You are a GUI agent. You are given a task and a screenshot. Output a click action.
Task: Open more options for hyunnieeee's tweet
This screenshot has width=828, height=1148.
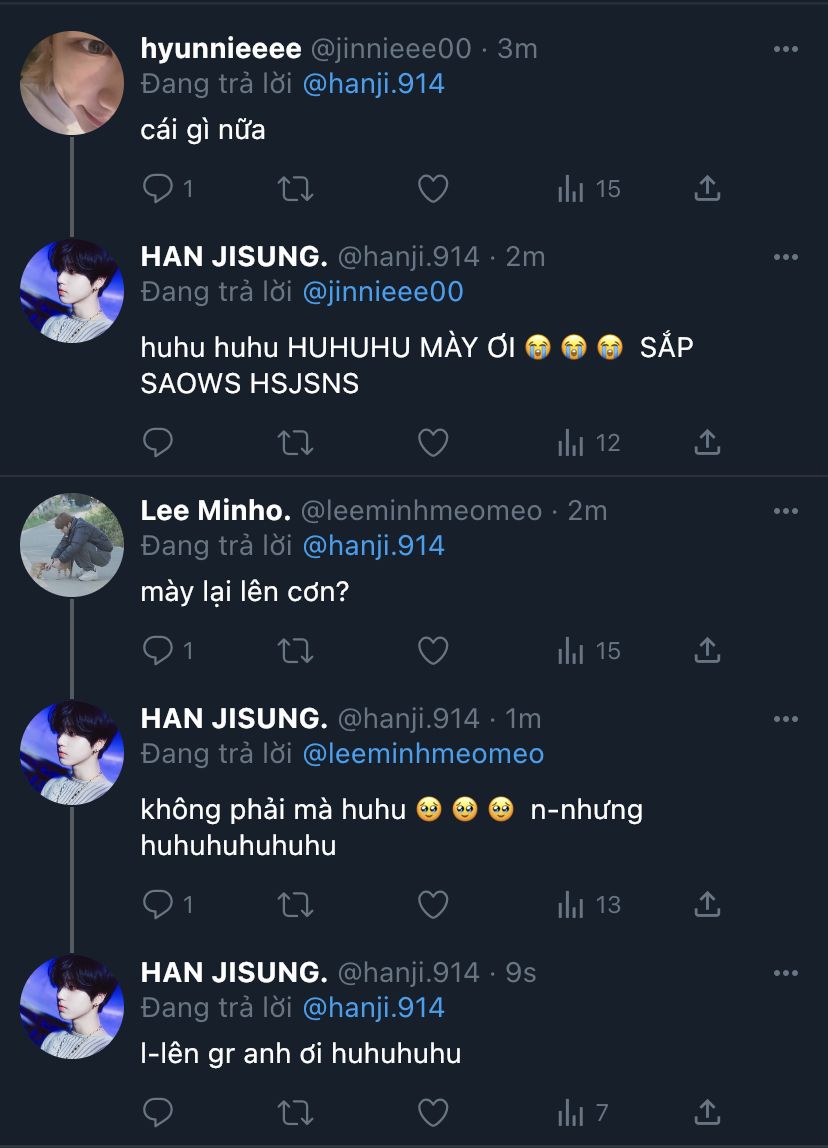[x=786, y=49]
